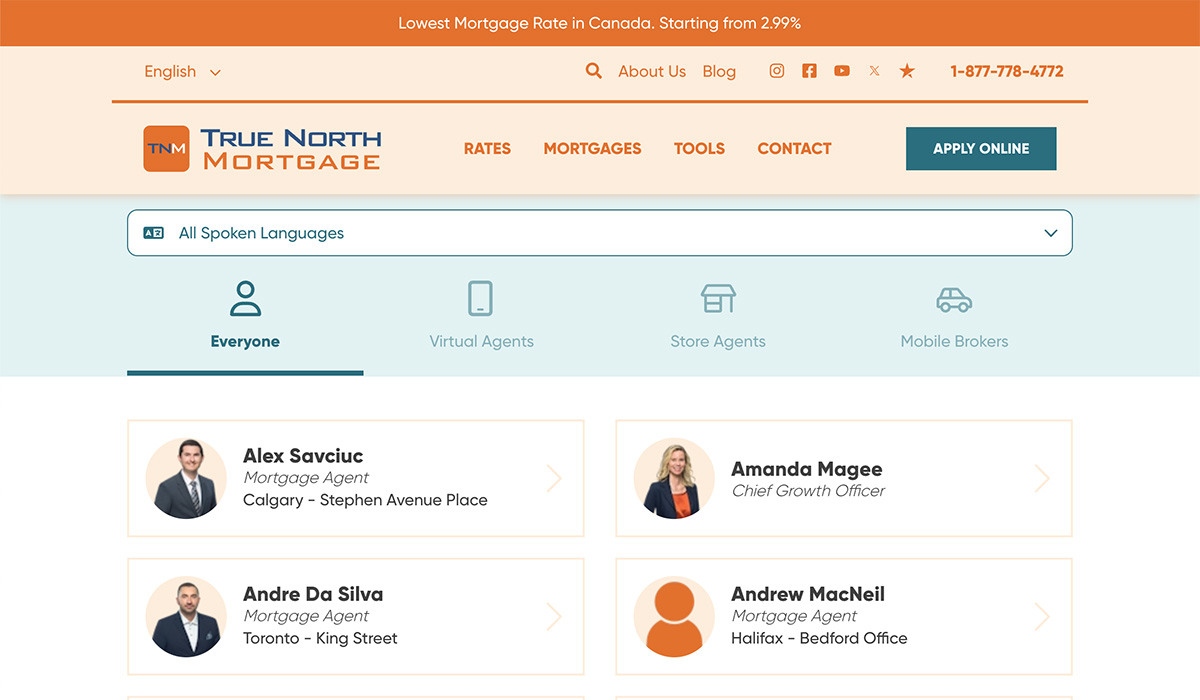The height and width of the screenshot is (700, 1200).
Task: Expand Alex Savciuc card chevron
Action: 554,479
